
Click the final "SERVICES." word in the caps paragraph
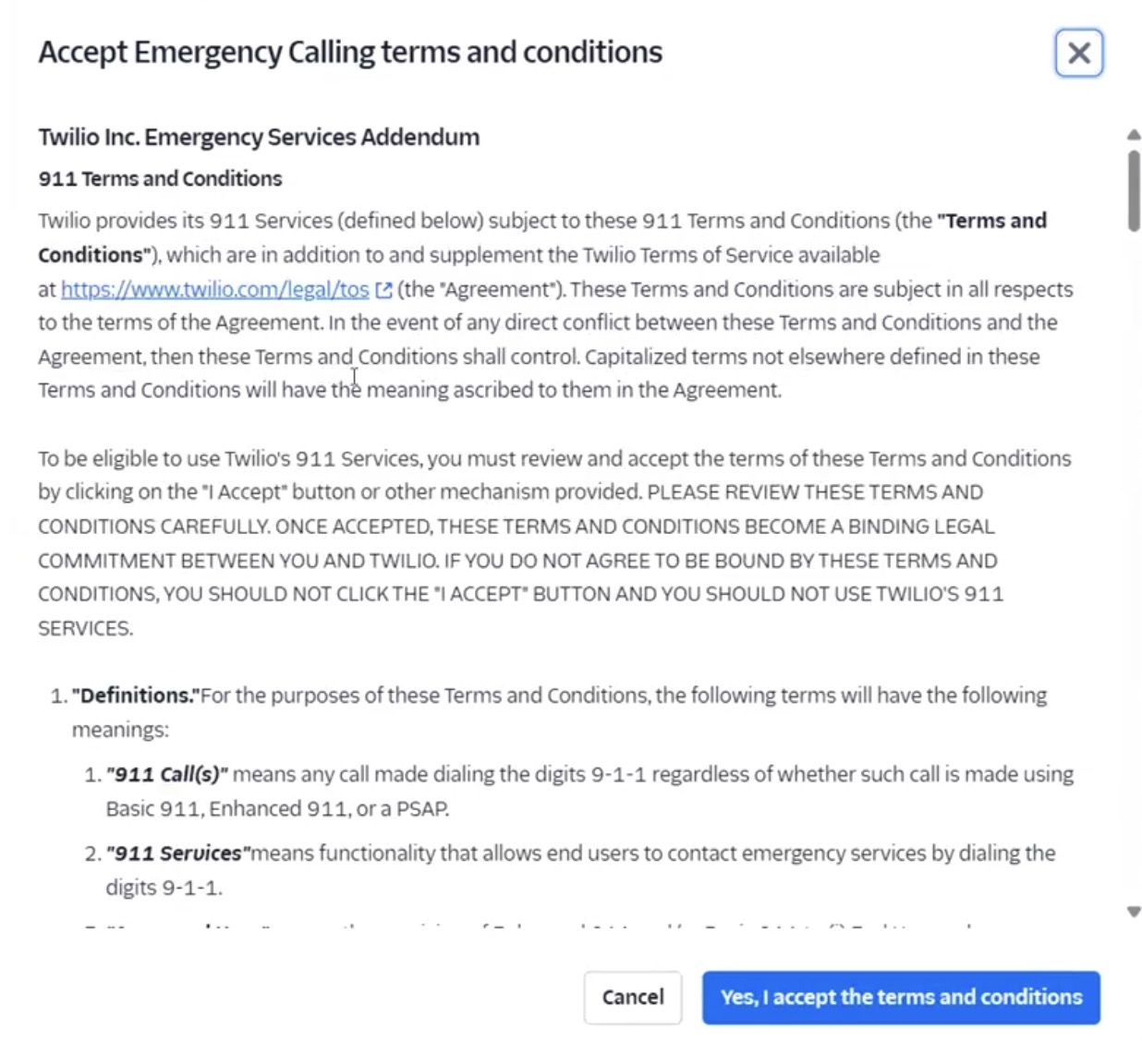pos(85,629)
